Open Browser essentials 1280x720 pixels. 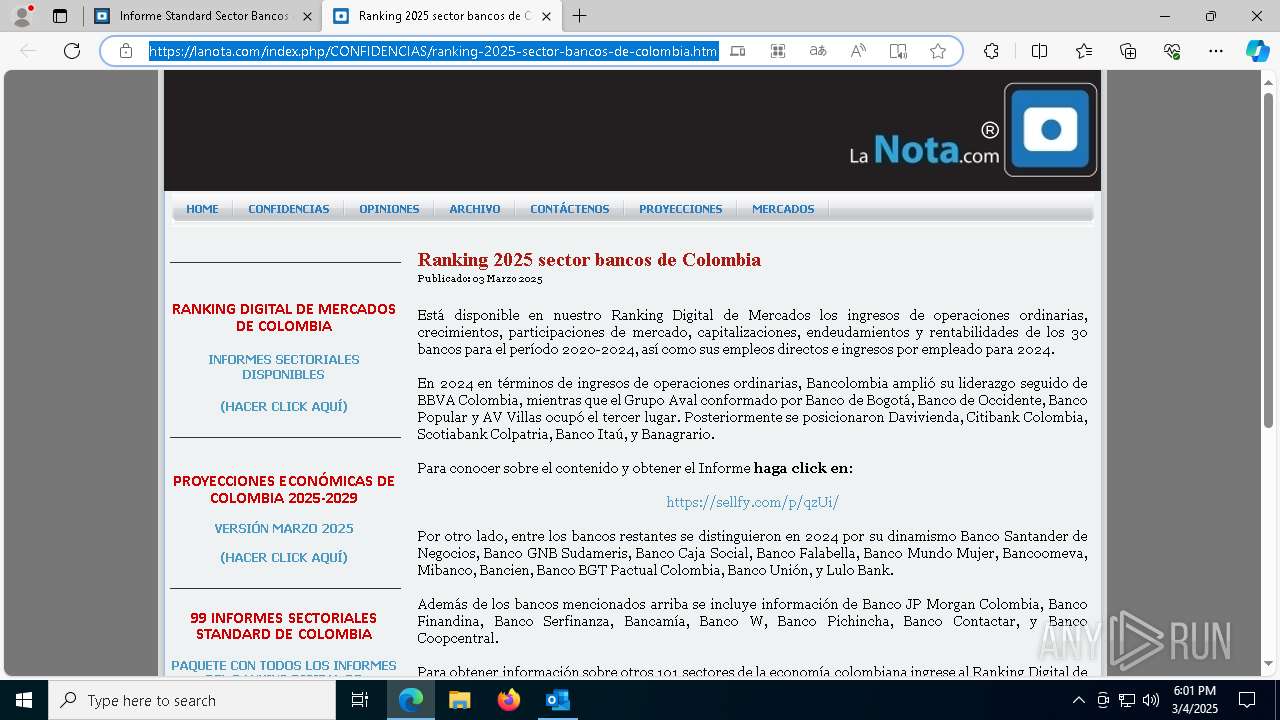point(1172,51)
